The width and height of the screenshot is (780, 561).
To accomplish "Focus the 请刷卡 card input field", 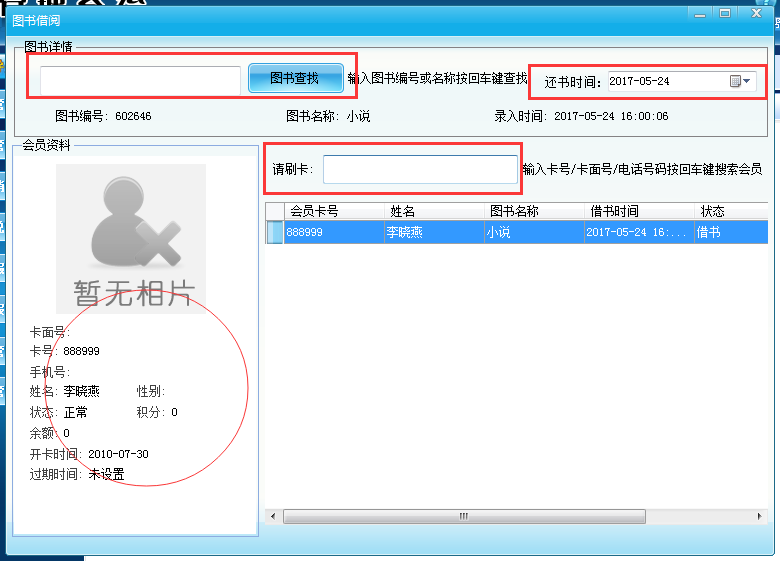I will (420, 169).
